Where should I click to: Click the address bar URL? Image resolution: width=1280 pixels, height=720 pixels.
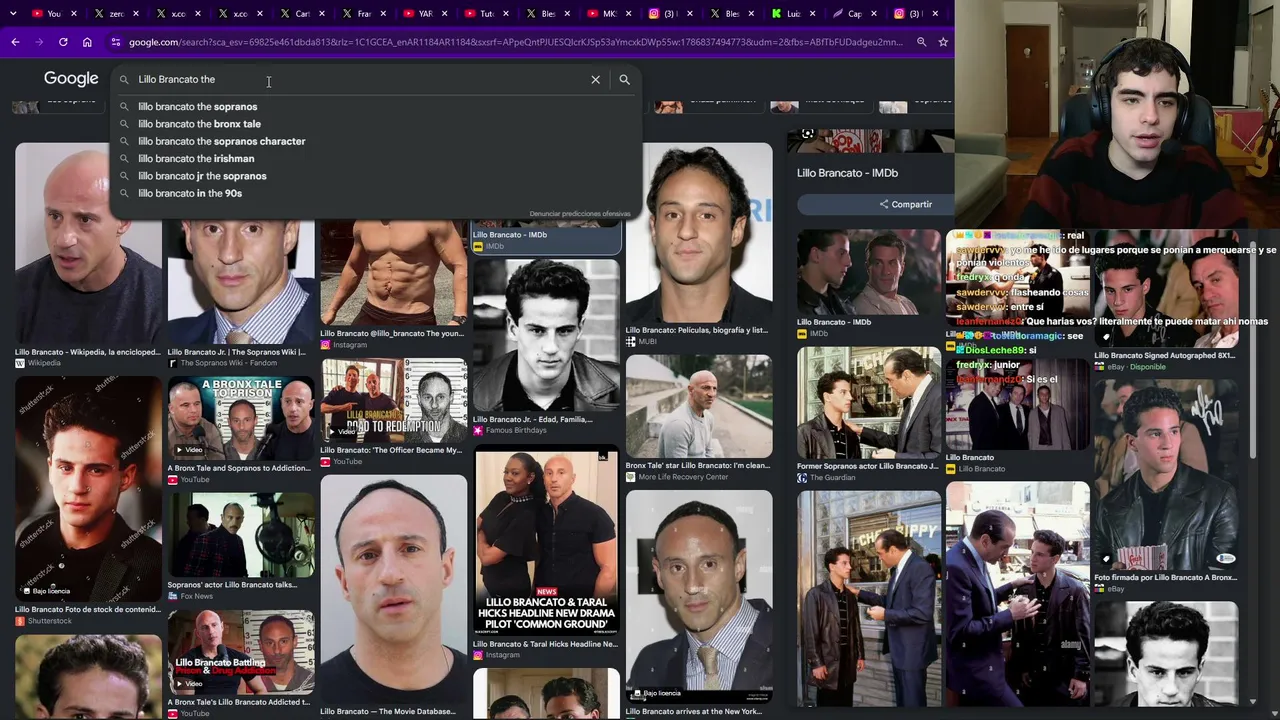(x=515, y=42)
